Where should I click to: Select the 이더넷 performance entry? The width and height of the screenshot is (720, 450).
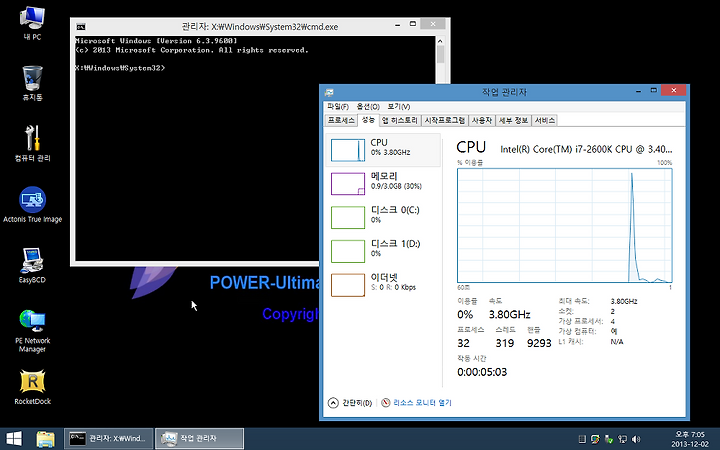[x=383, y=284]
